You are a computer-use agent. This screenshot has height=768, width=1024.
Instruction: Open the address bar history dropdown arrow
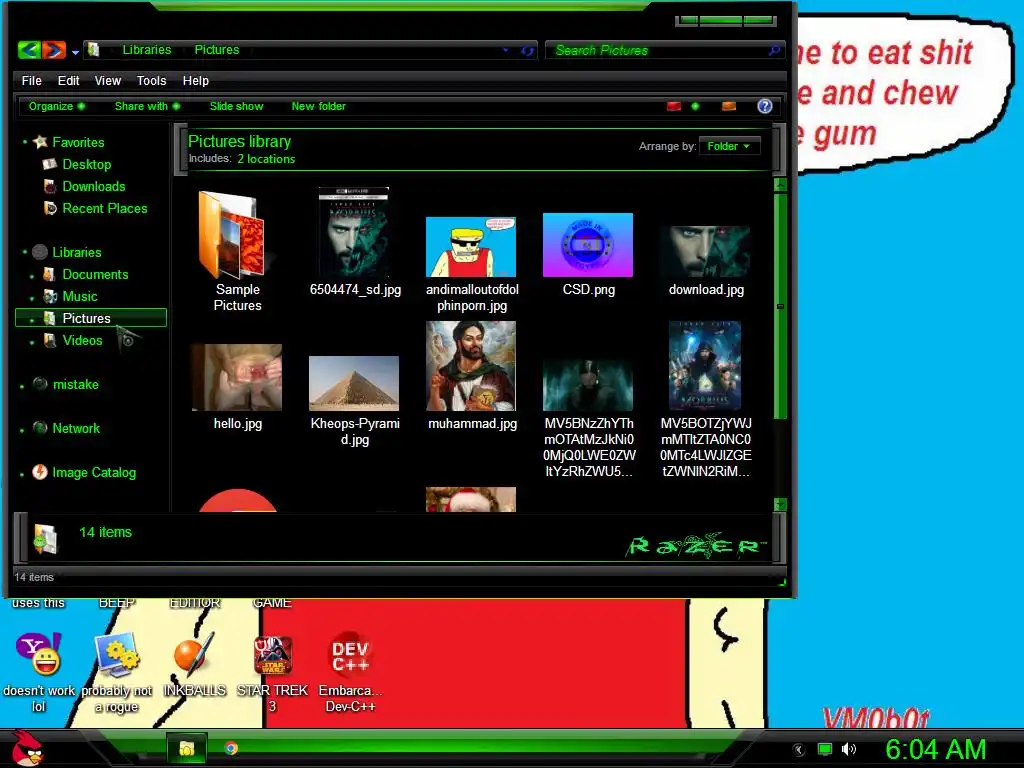505,50
